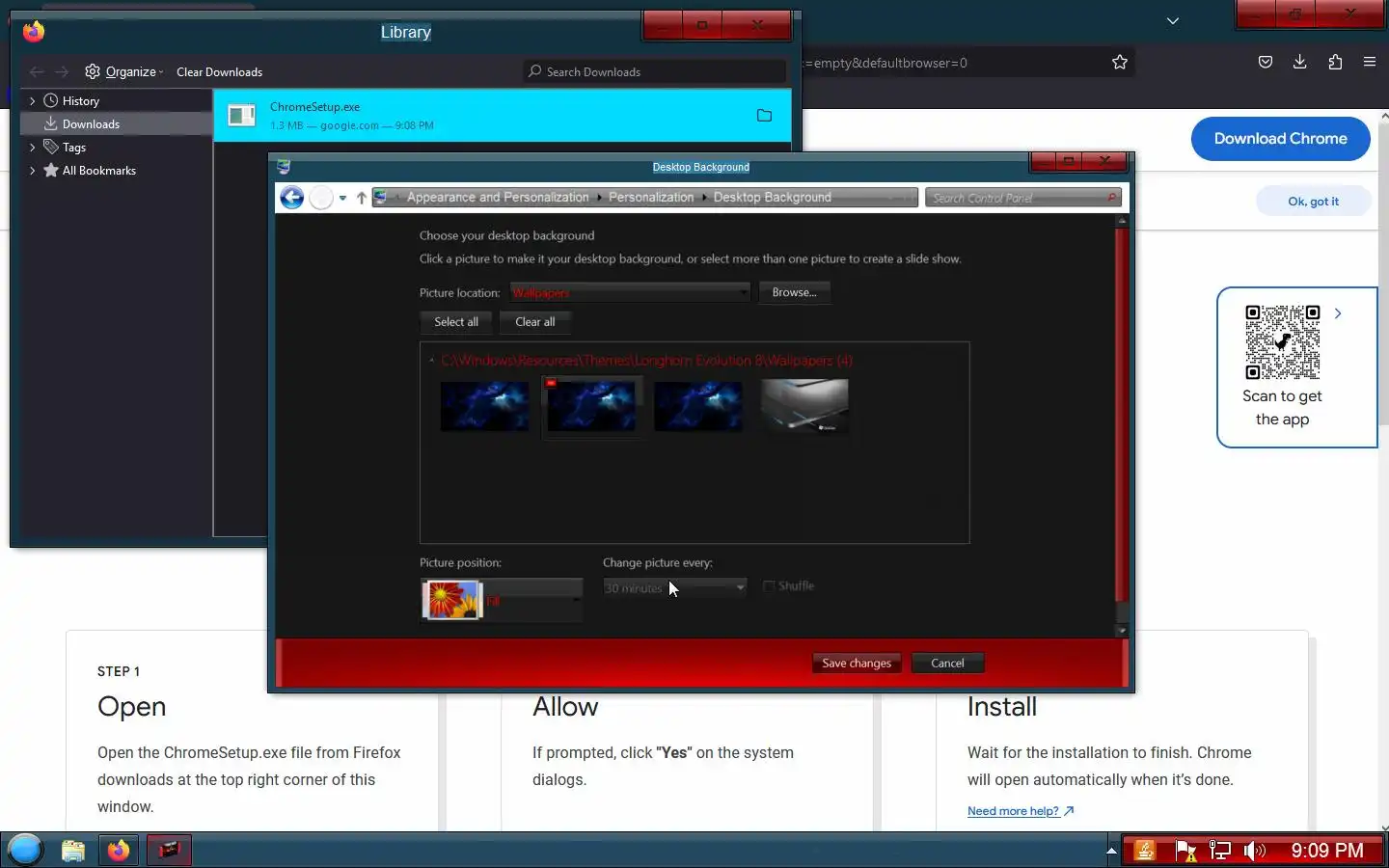
Task: Click Desktop Background window title icon
Action: [284, 167]
